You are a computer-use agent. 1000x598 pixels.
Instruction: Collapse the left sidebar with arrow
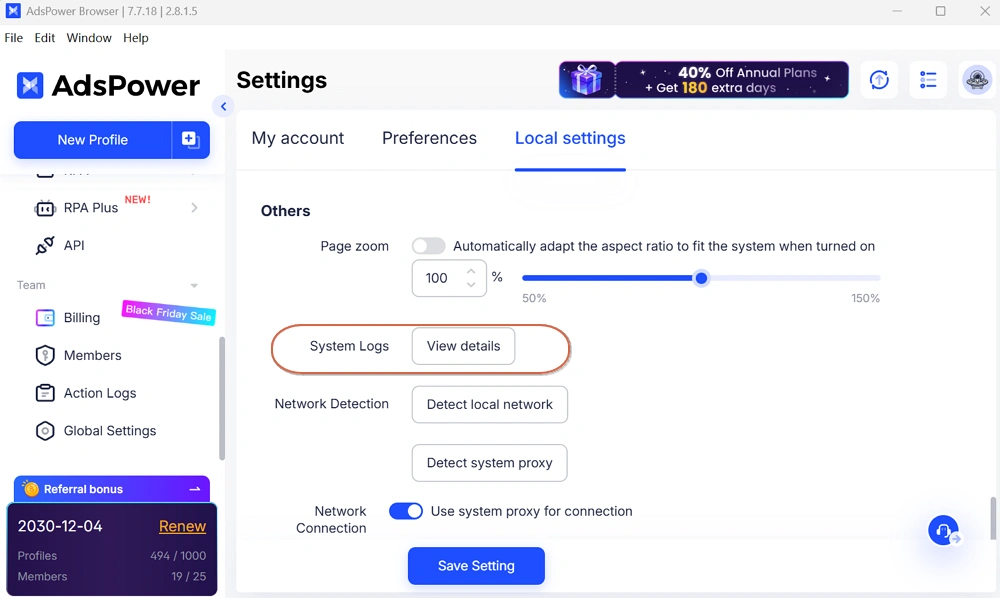(x=223, y=106)
